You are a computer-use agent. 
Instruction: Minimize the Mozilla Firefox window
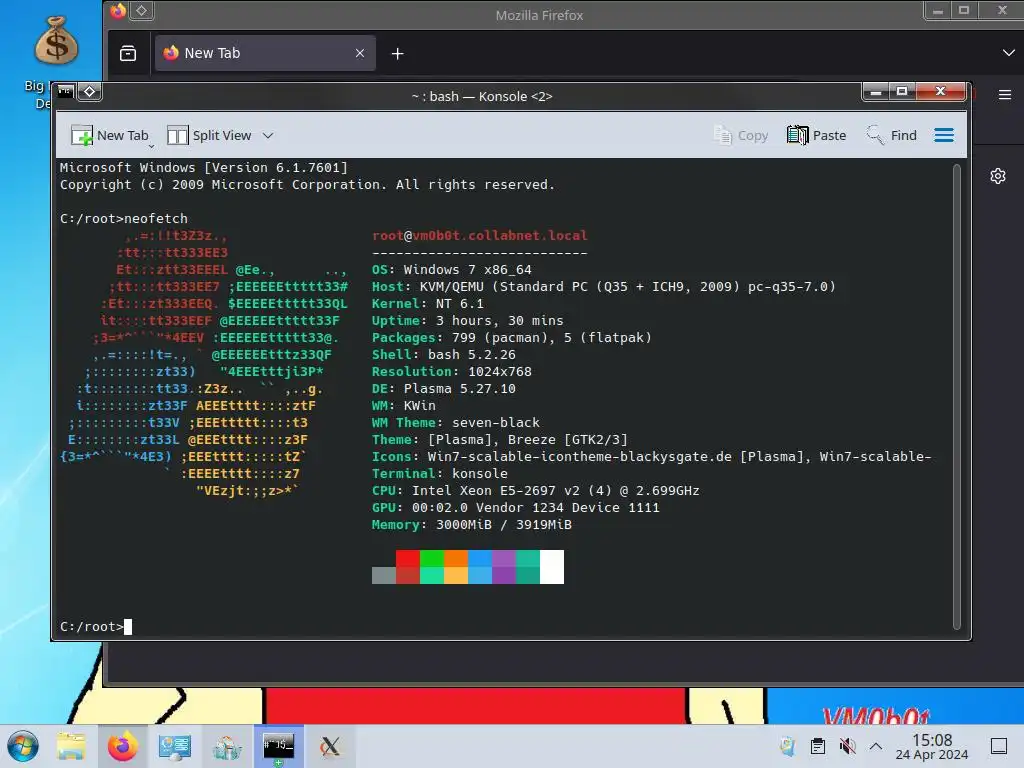point(938,11)
